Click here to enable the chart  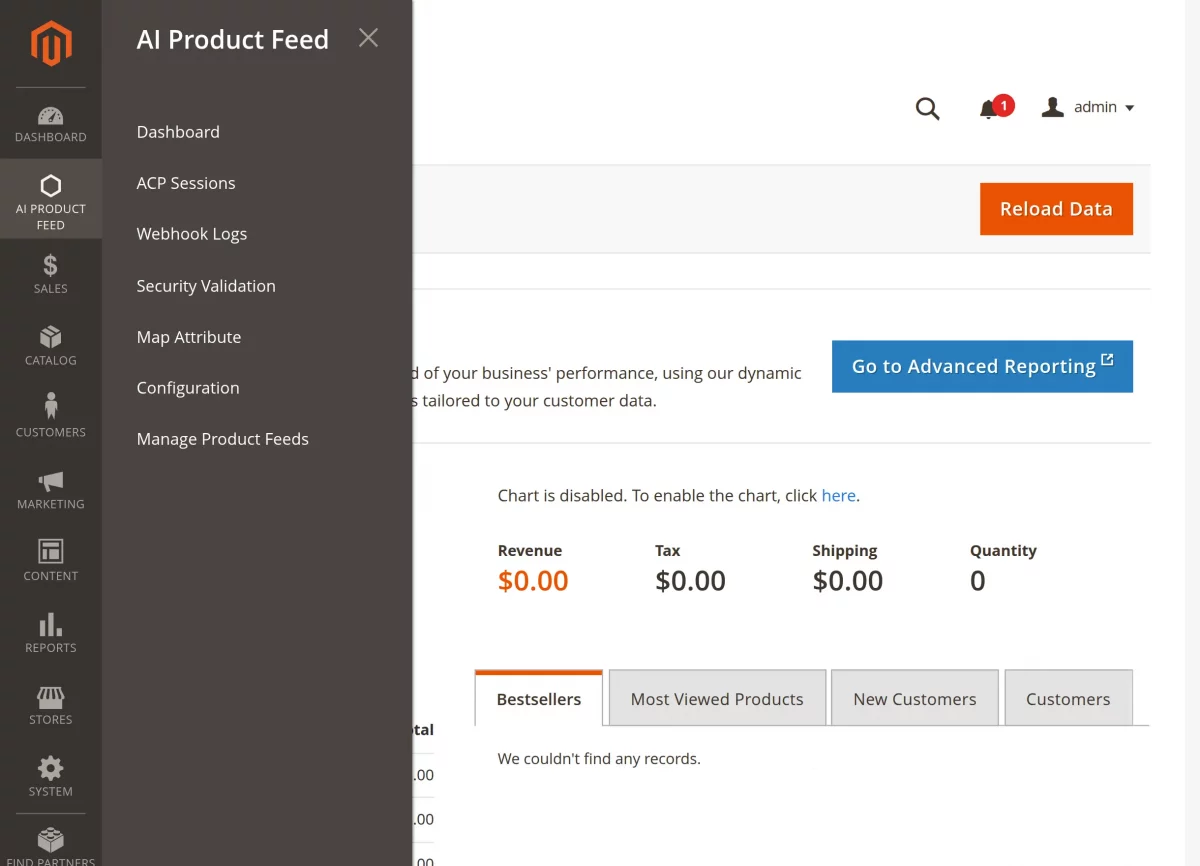coord(839,495)
